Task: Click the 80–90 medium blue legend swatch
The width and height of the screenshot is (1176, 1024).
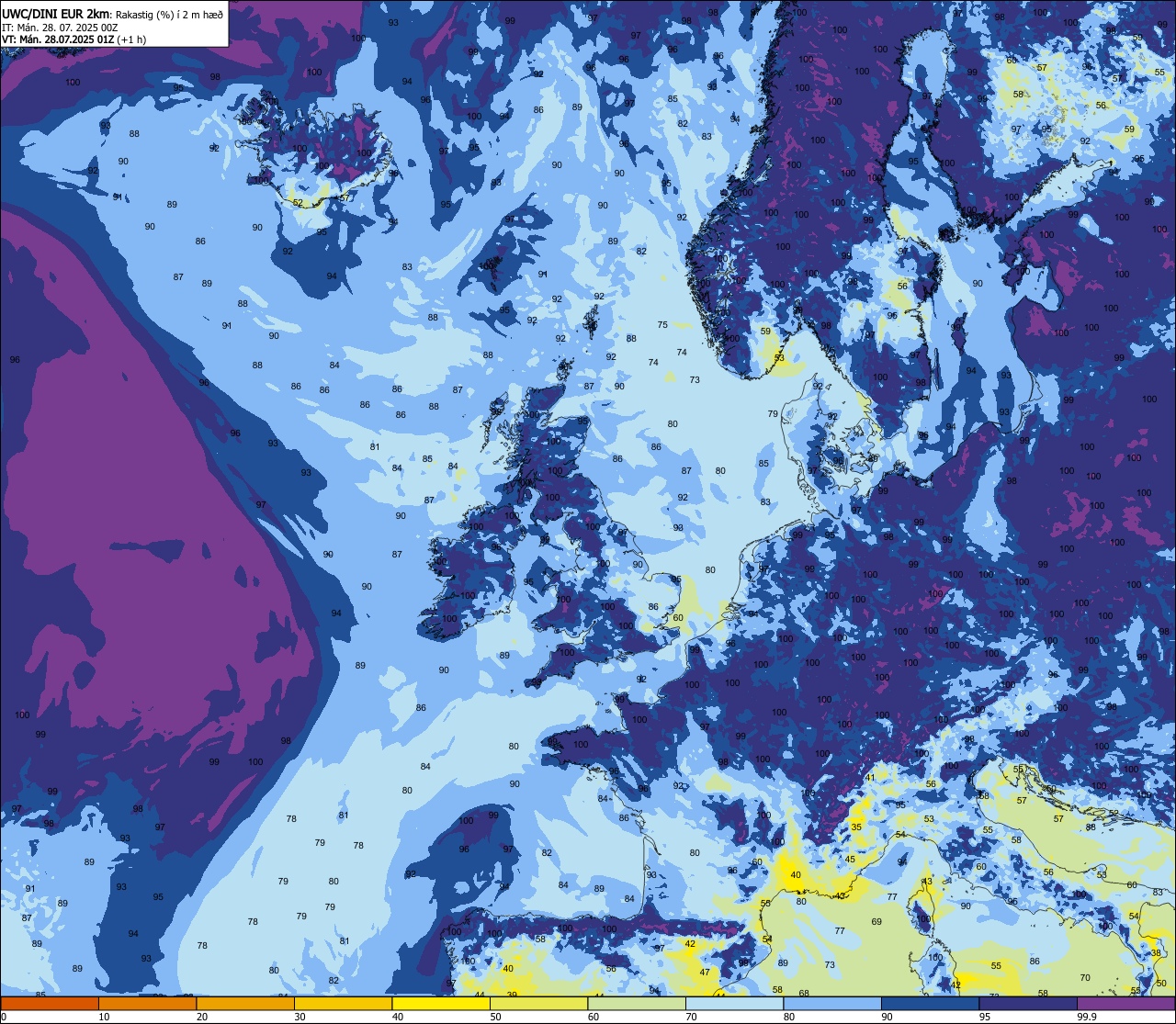Action: (x=832, y=1004)
